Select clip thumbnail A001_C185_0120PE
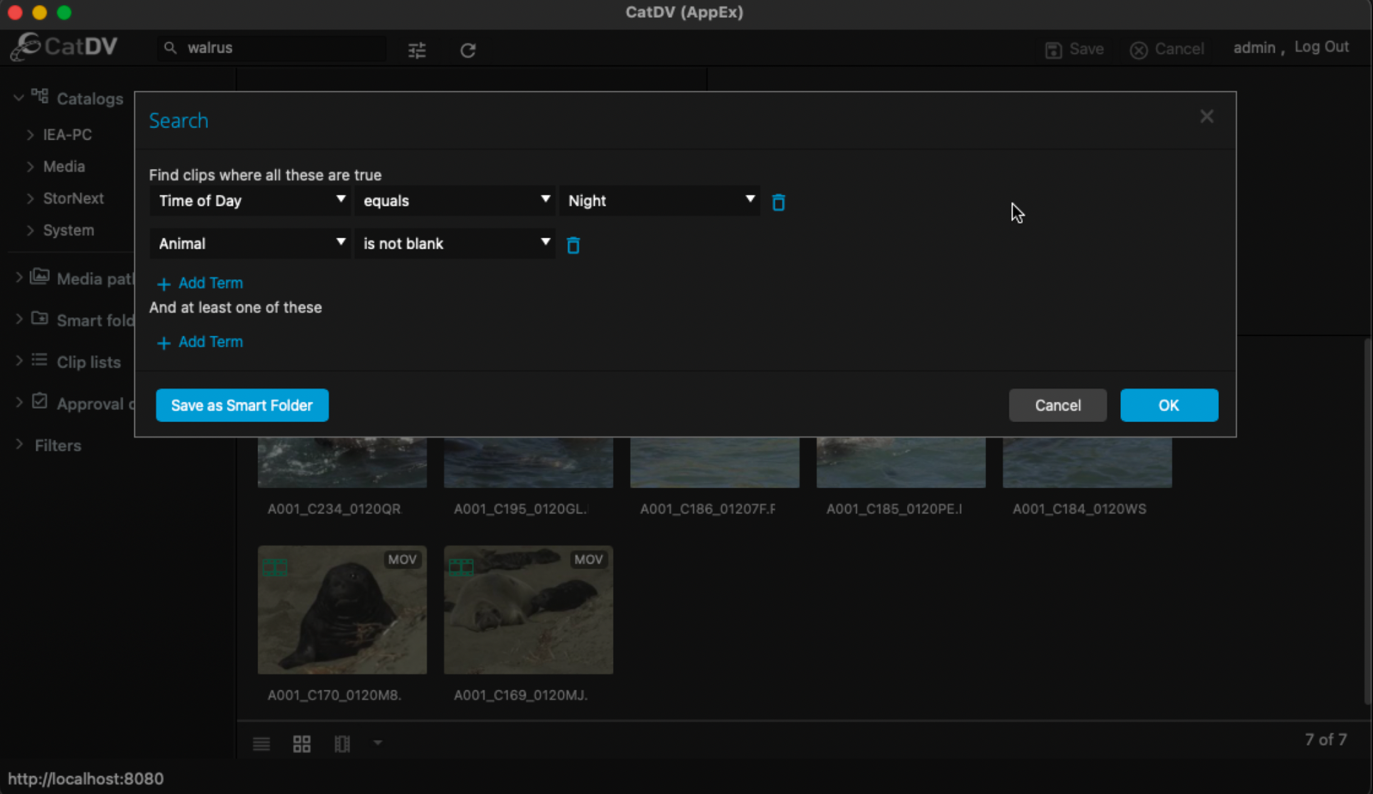This screenshot has height=794, width=1373. (x=901, y=462)
